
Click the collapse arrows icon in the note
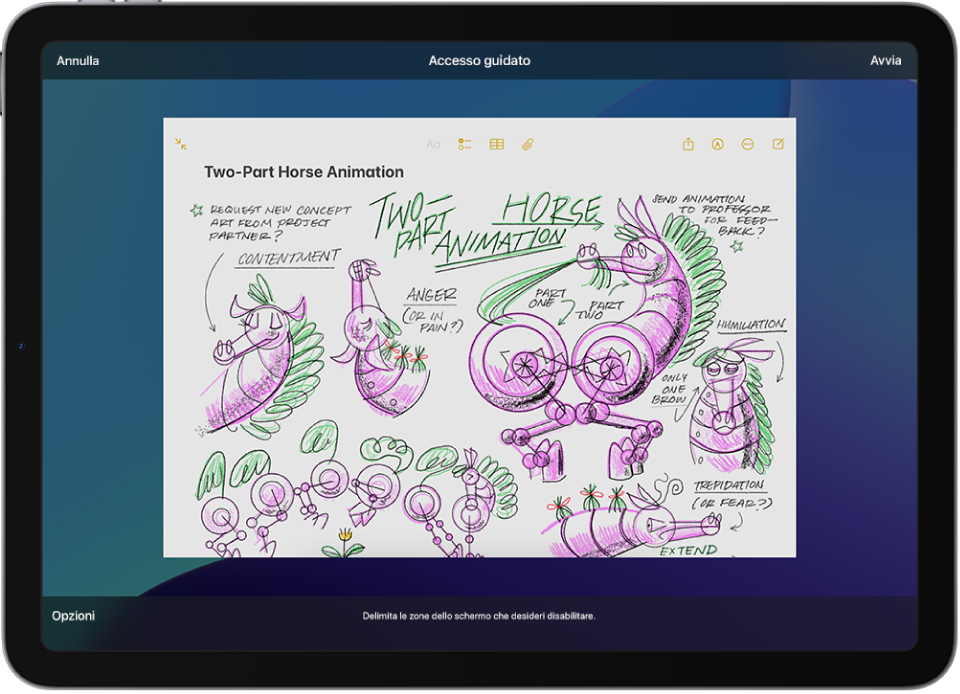pyautogui.click(x=181, y=144)
